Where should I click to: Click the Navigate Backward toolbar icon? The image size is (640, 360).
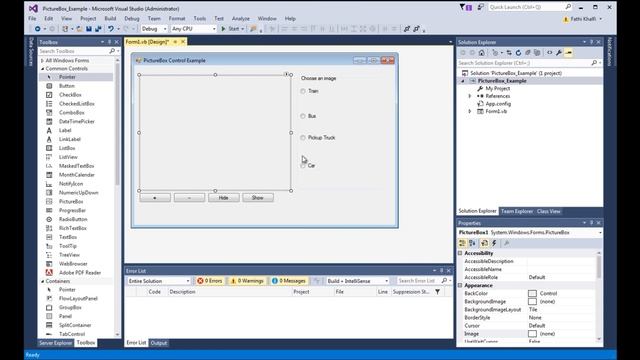pyautogui.click(x=37, y=29)
